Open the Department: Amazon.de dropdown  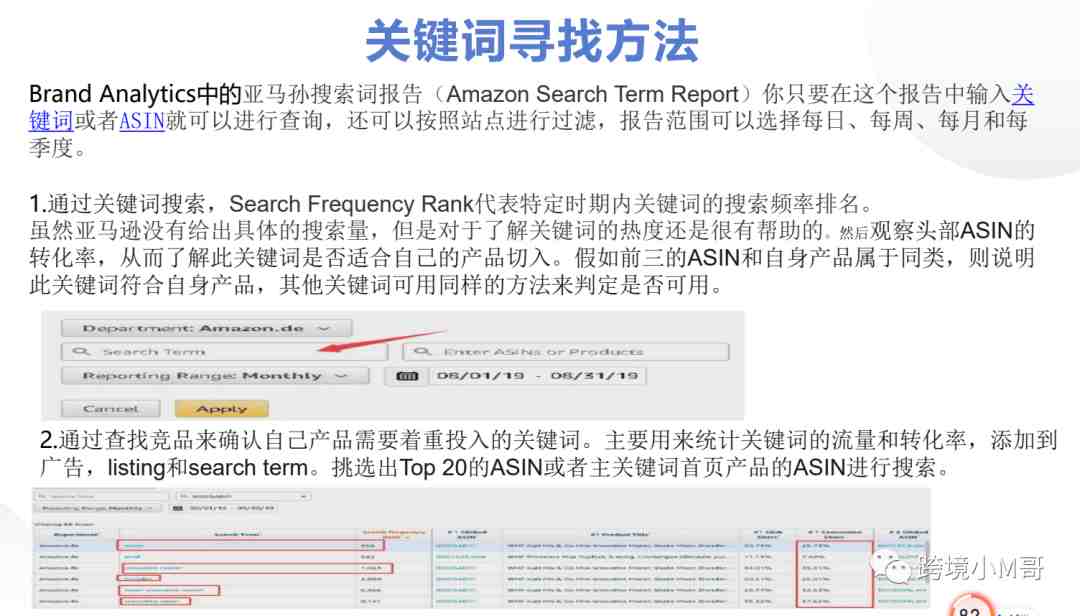[x=207, y=328]
